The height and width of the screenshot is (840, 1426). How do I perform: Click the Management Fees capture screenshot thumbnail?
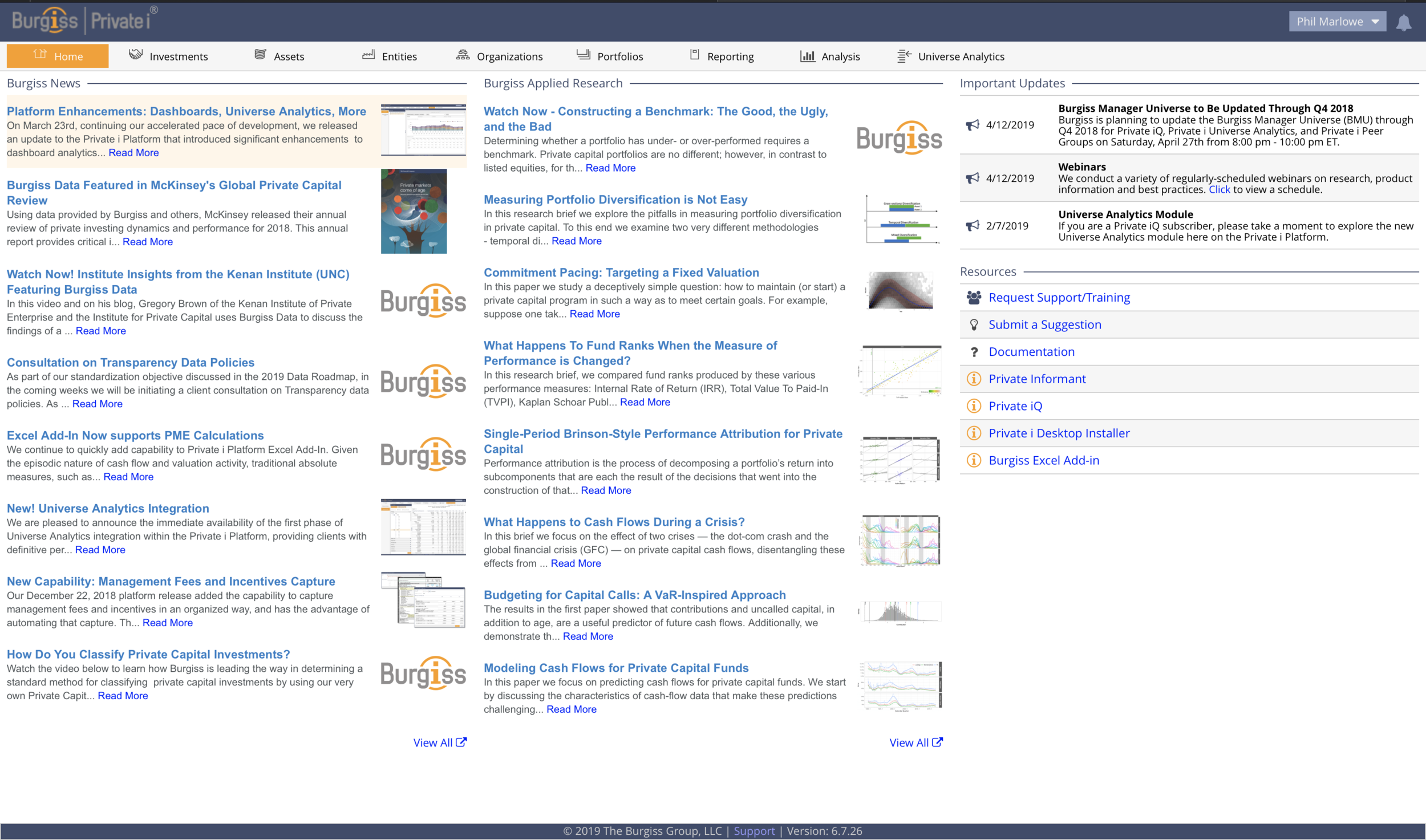[x=423, y=599]
